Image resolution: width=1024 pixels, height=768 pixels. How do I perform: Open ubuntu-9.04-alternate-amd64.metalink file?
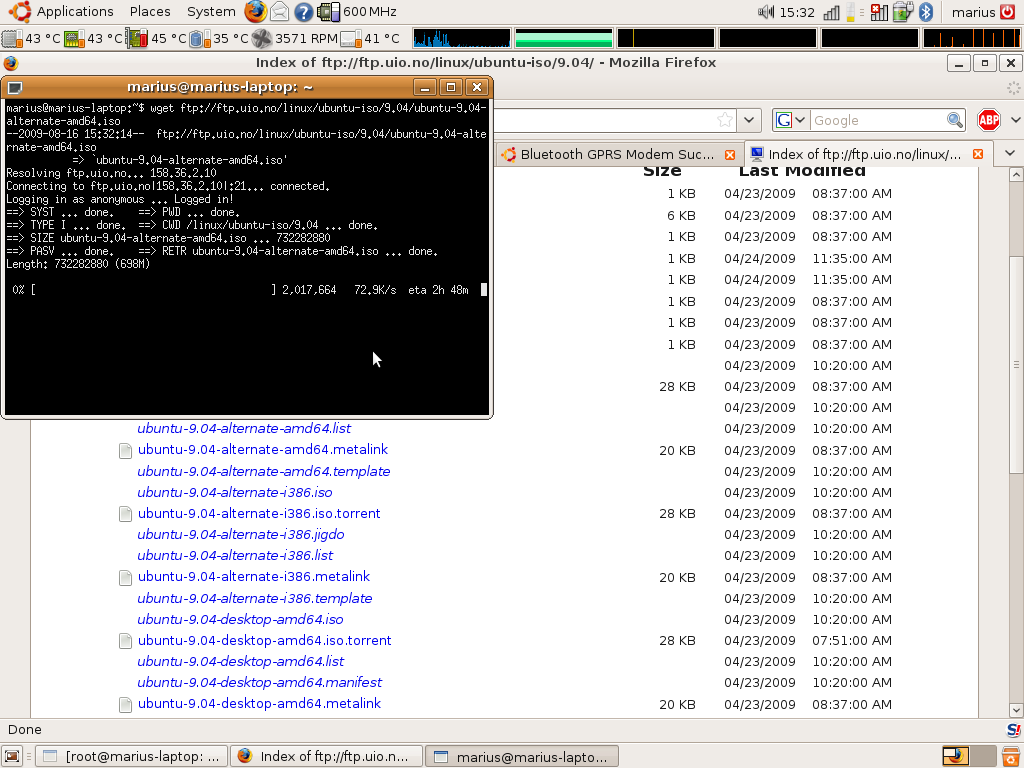pyautogui.click(x=263, y=449)
